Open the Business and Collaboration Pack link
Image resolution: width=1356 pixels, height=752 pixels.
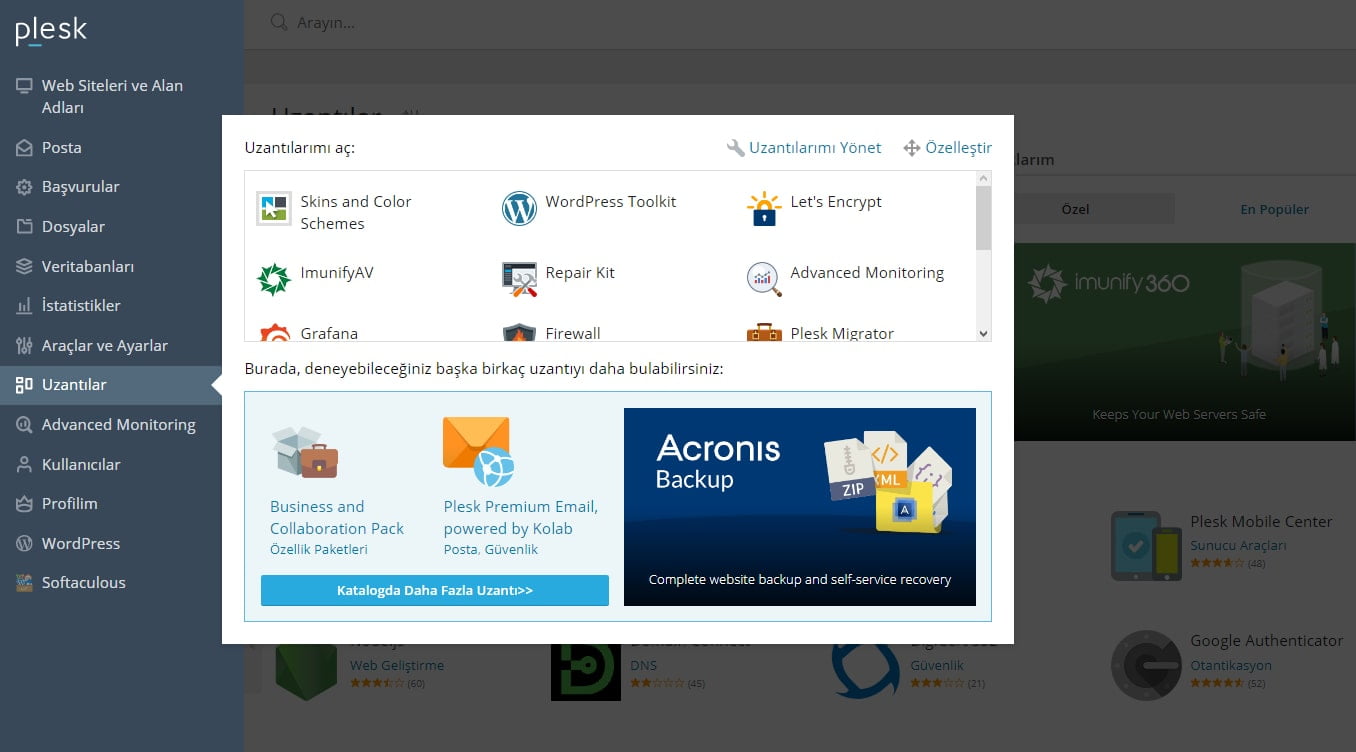pos(337,518)
